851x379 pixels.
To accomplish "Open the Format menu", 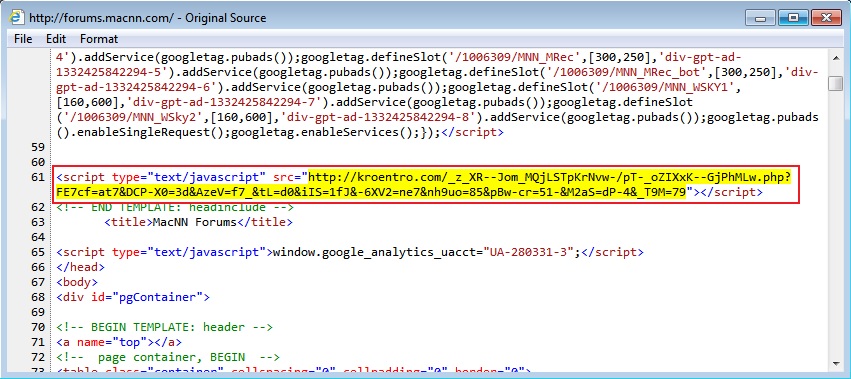I will coord(99,39).
